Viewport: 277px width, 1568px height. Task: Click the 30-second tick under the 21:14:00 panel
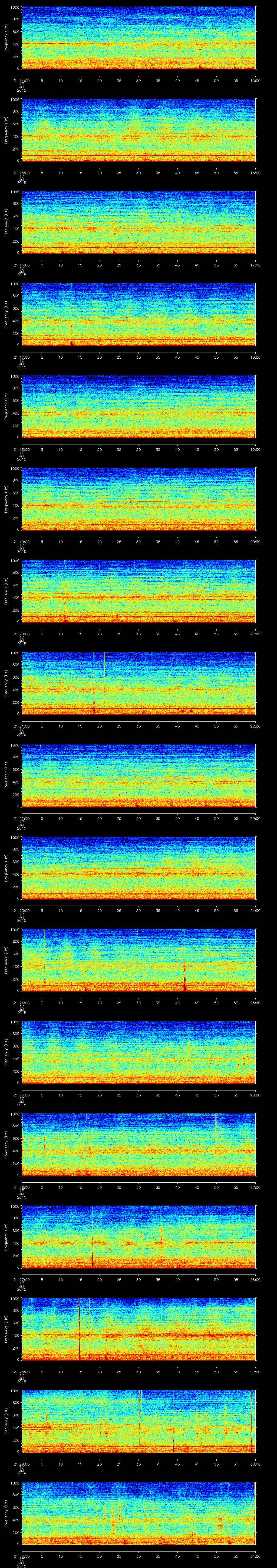[138, 80]
